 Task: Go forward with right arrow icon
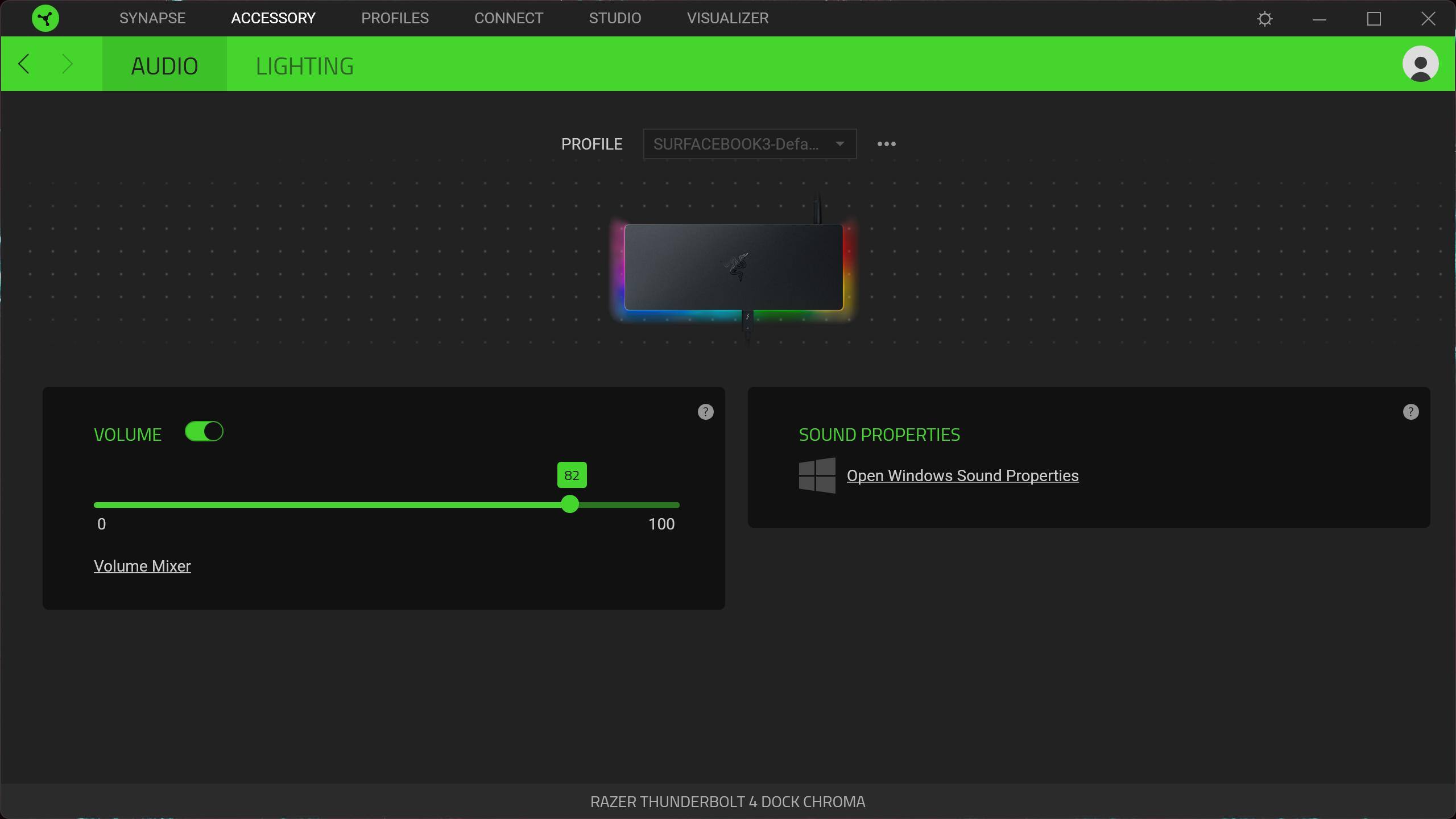click(67, 64)
